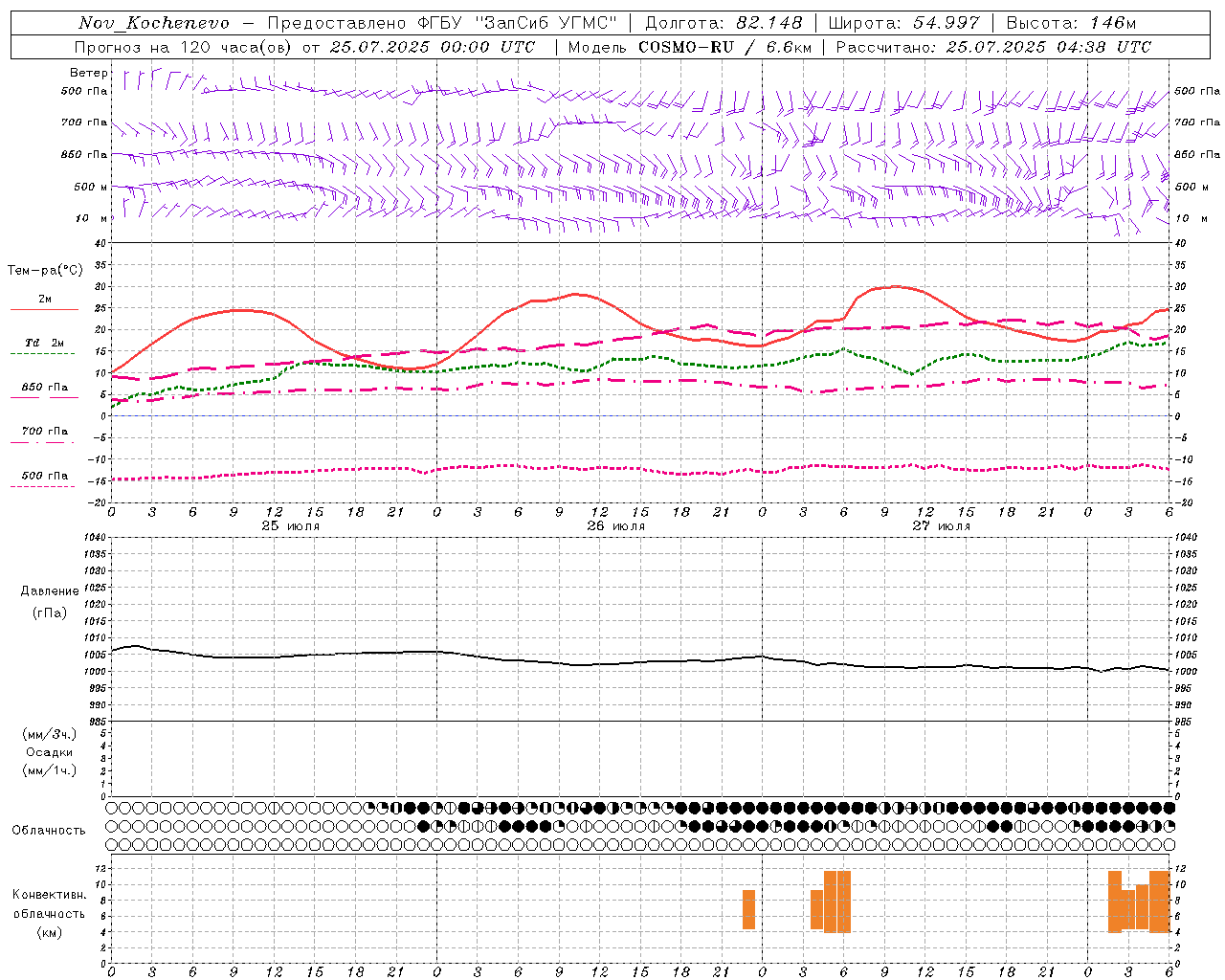Click the elevation value Высота: 146м
This screenshot has width=1225, height=980.
[x=1071, y=23]
